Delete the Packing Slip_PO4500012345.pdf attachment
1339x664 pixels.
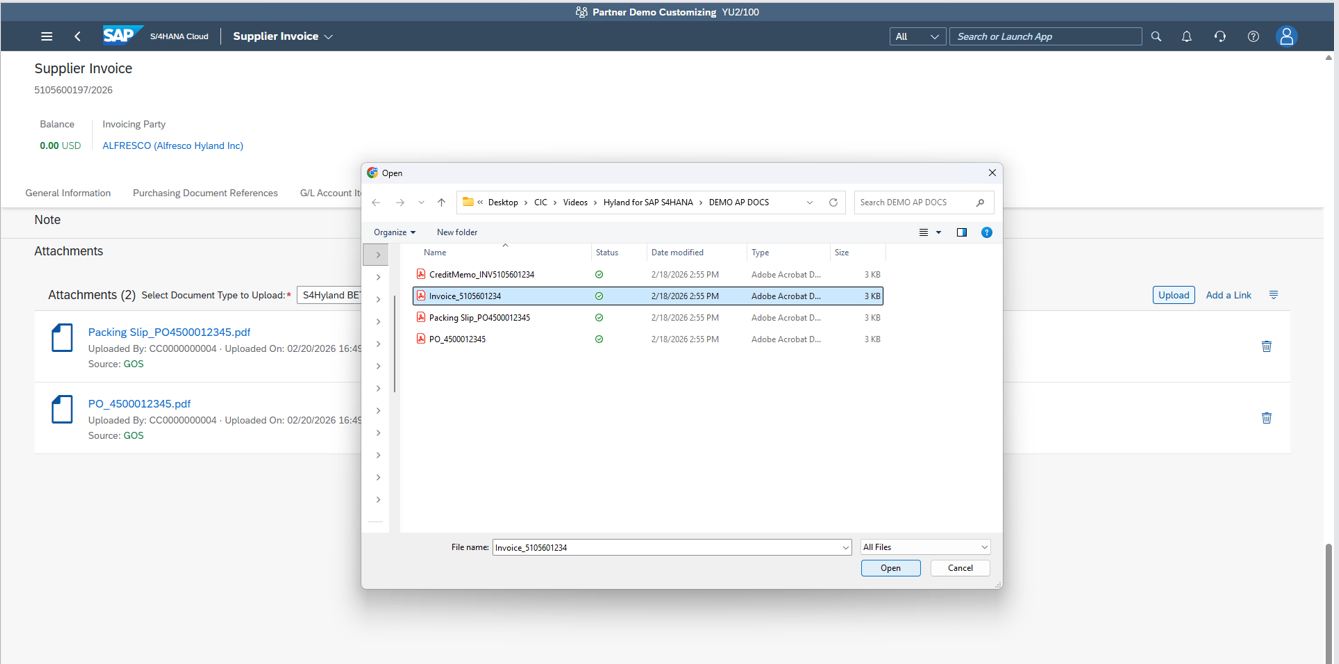[1266, 346]
